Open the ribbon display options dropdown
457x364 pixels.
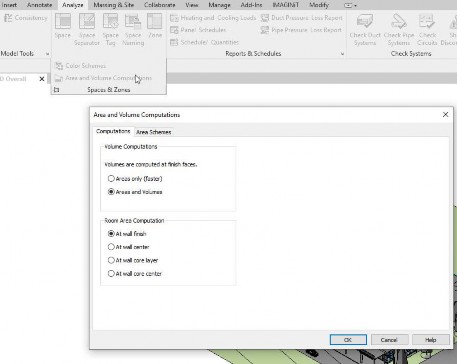(x=350, y=5)
